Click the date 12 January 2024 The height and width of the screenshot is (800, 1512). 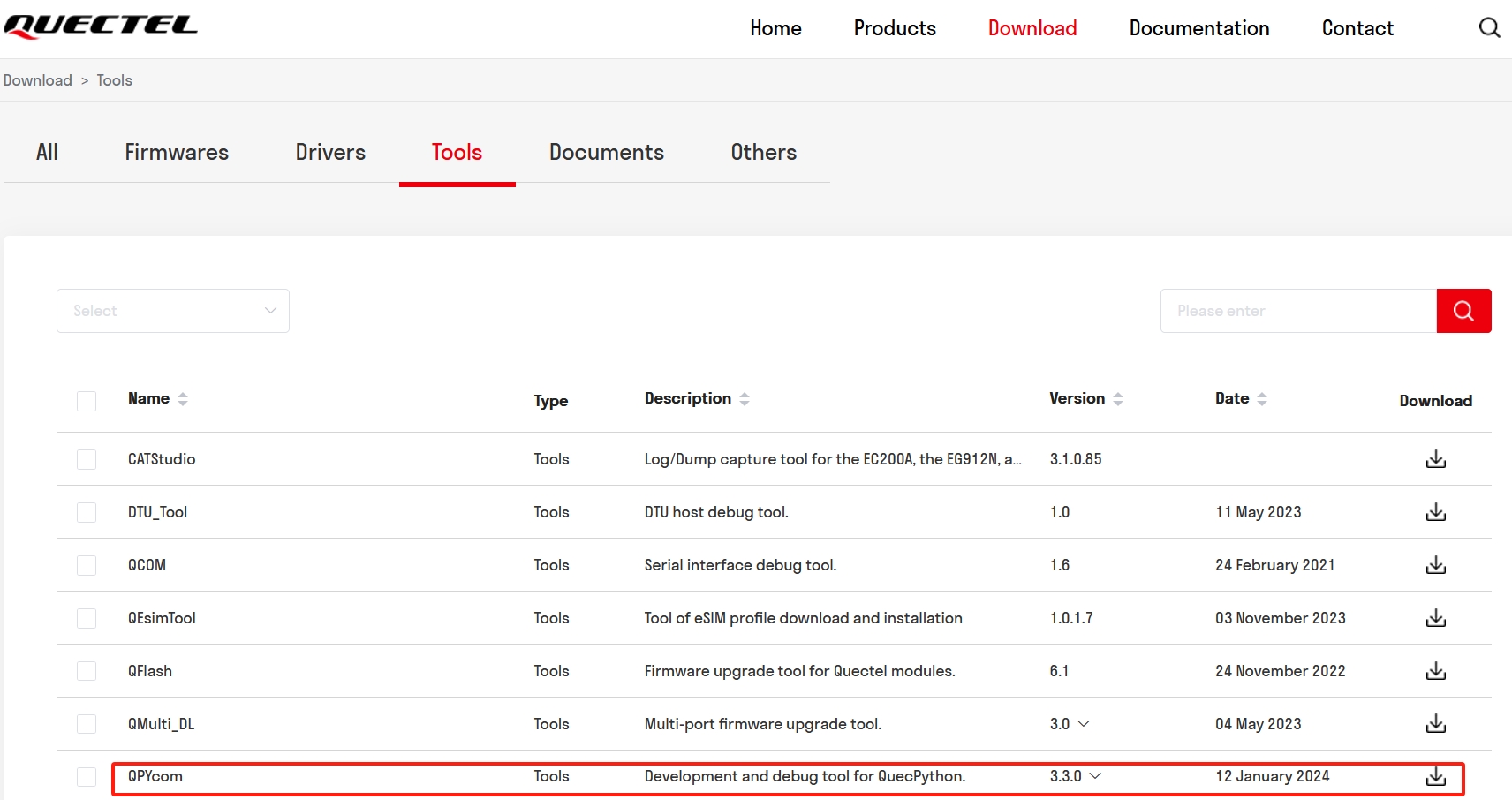pyautogui.click(x=1272, y=776)
